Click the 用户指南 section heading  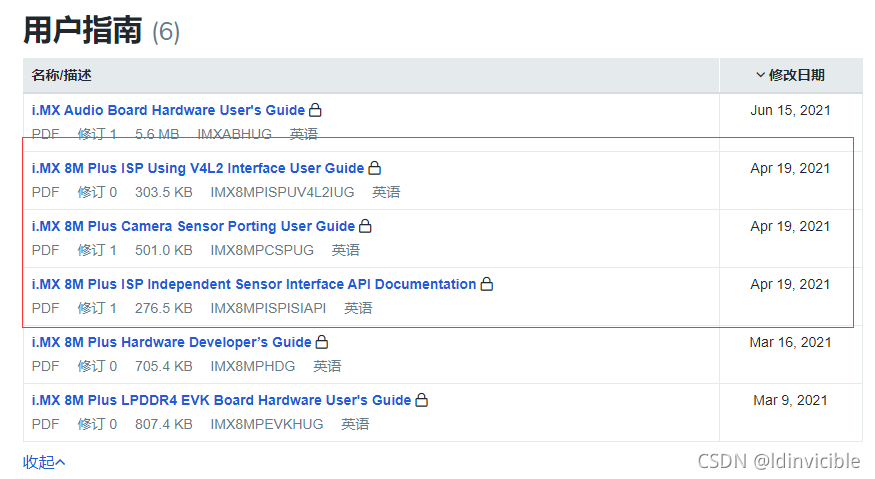click(83, 30)
